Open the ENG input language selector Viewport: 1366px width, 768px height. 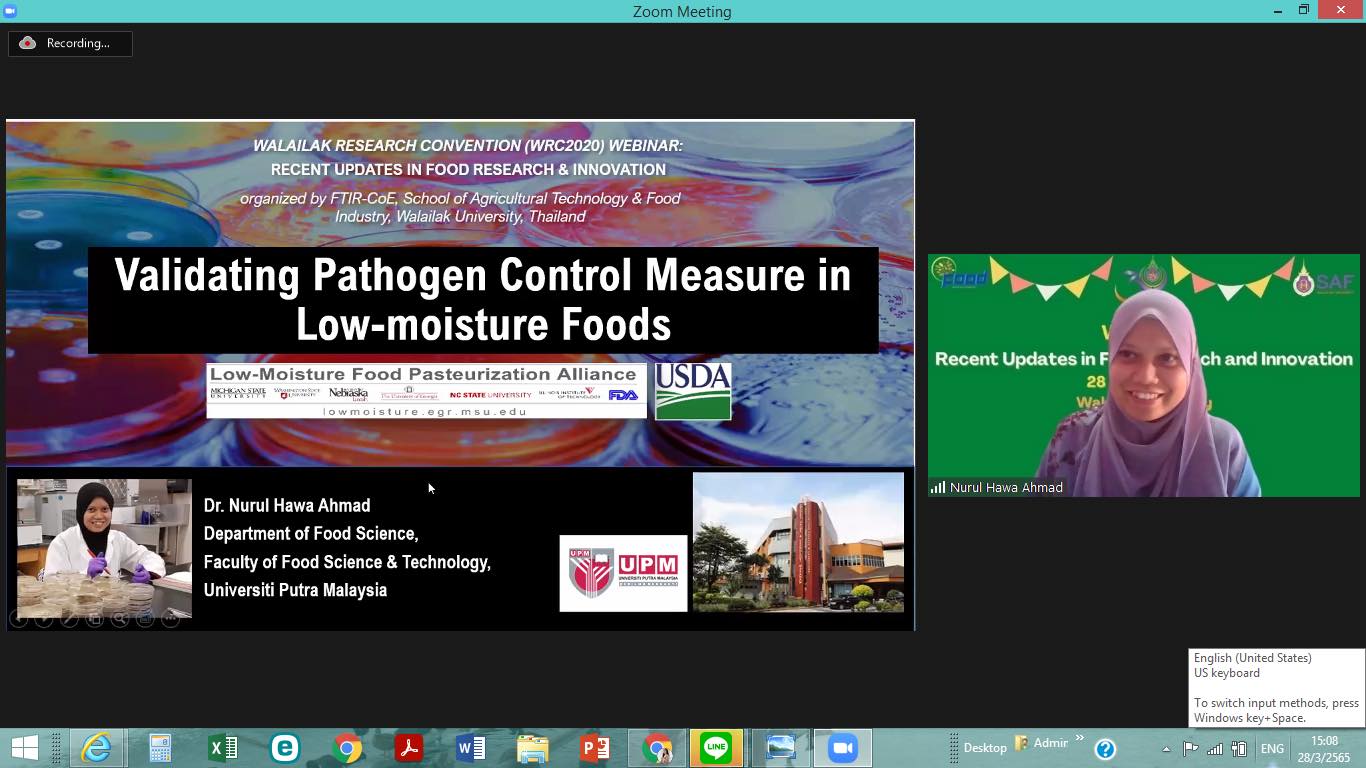(x=1272, y=749)
